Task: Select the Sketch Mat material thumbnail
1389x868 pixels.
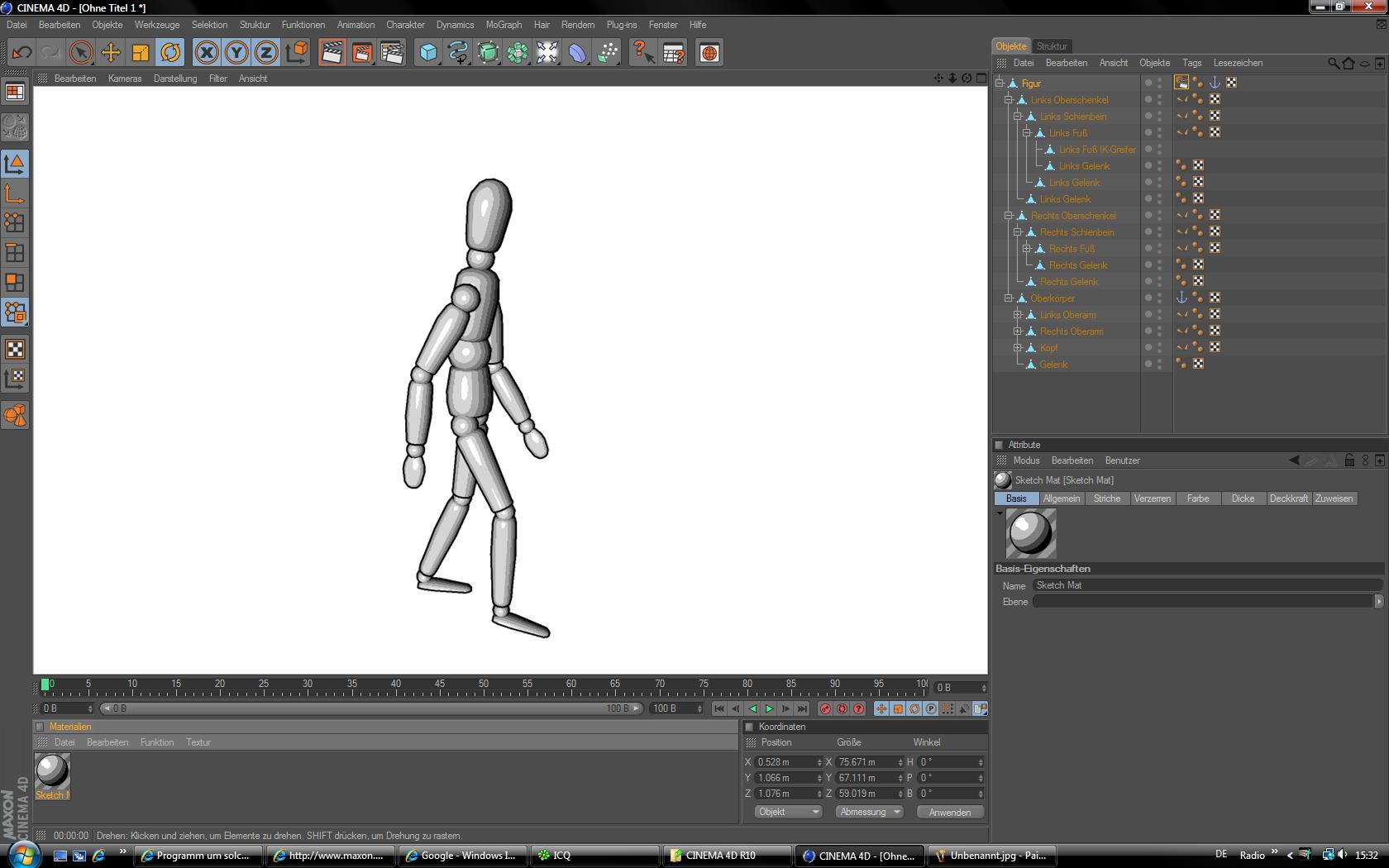Action: [x=52, y=771]
